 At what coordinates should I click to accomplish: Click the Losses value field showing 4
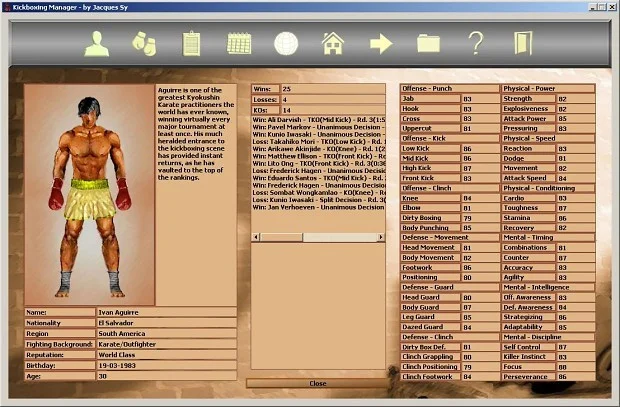pyautogui.click(x=333, y=100)
